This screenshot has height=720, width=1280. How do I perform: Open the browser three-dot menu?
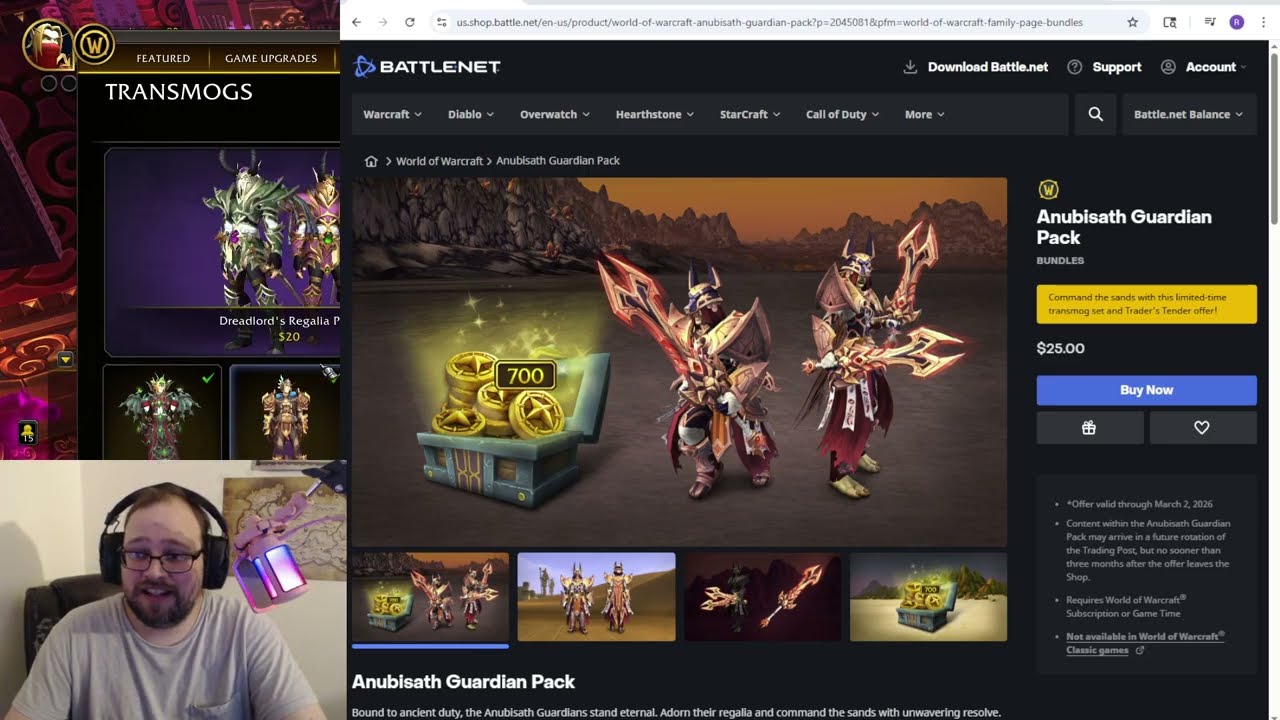tap(1264, 22)
